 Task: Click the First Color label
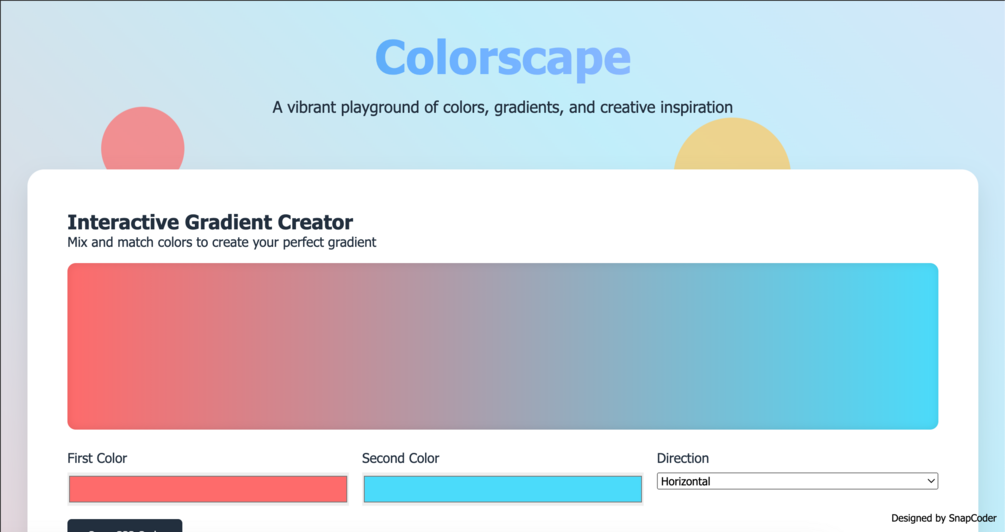click(97, 458)
